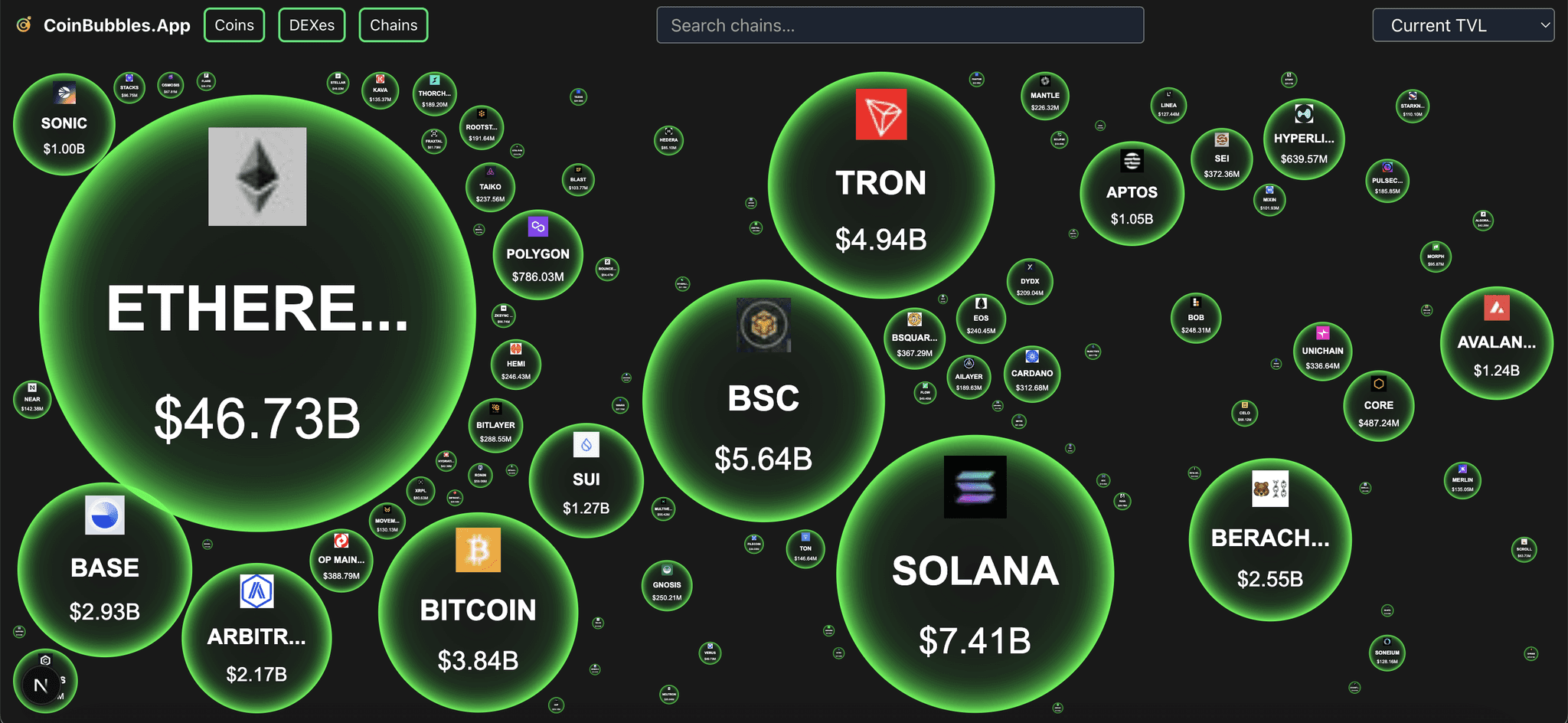Click the Core $487.24M bubble
Image resolution: width=1568 pixels, height=723 pixels.
(1378, 406)
